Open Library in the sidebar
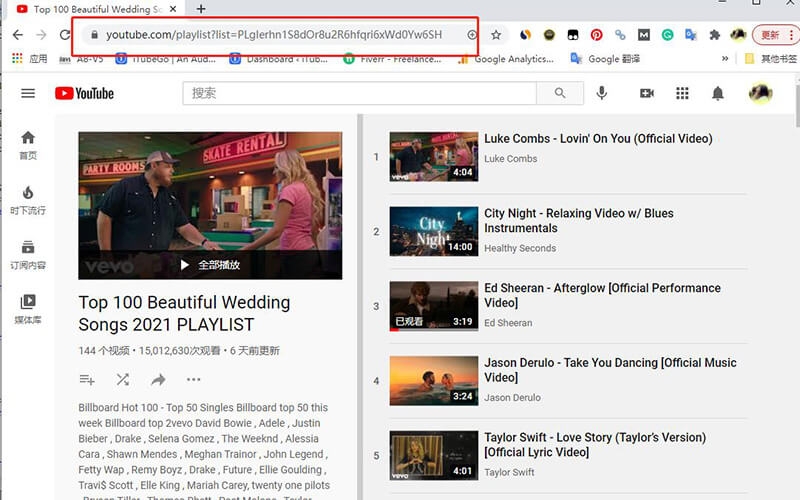 click(28, 309)
